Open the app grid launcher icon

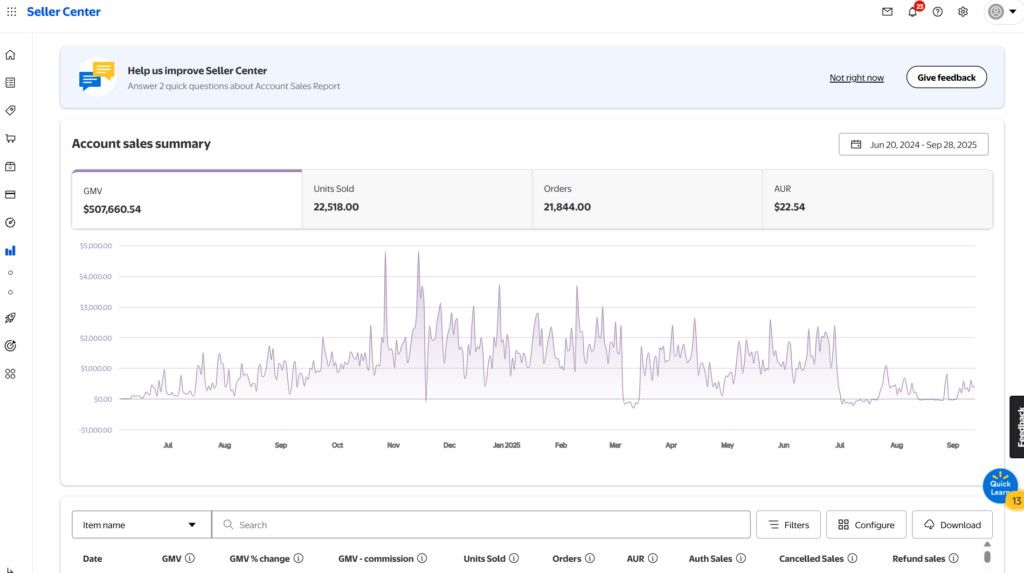(x=11, y=12)
